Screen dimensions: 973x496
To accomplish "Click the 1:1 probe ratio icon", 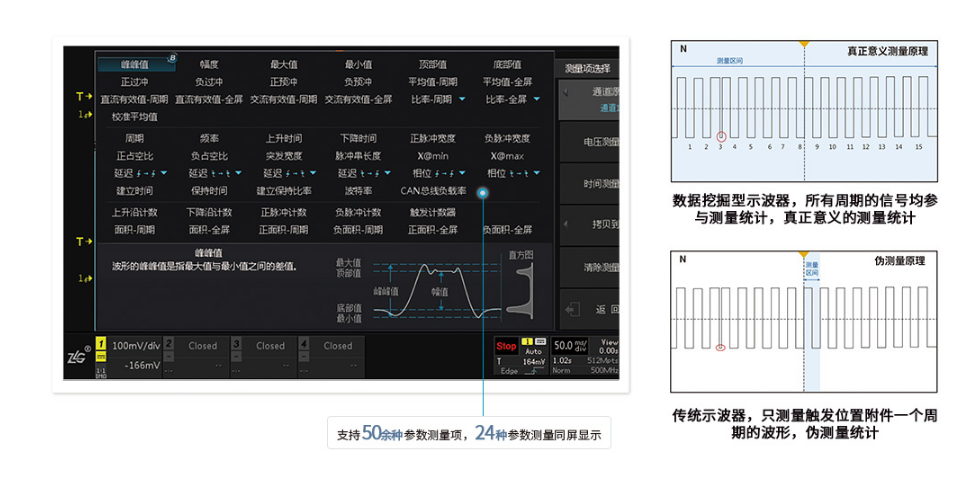I will [x=101, y=371].
